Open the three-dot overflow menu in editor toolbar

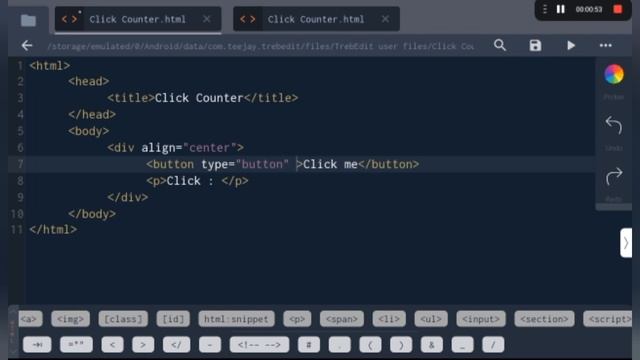click(x=606, y=45)
